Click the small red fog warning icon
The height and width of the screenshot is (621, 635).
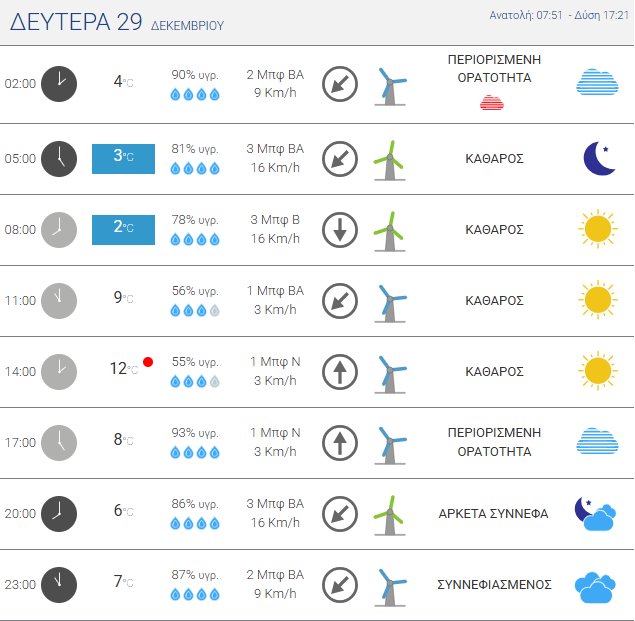491,102
